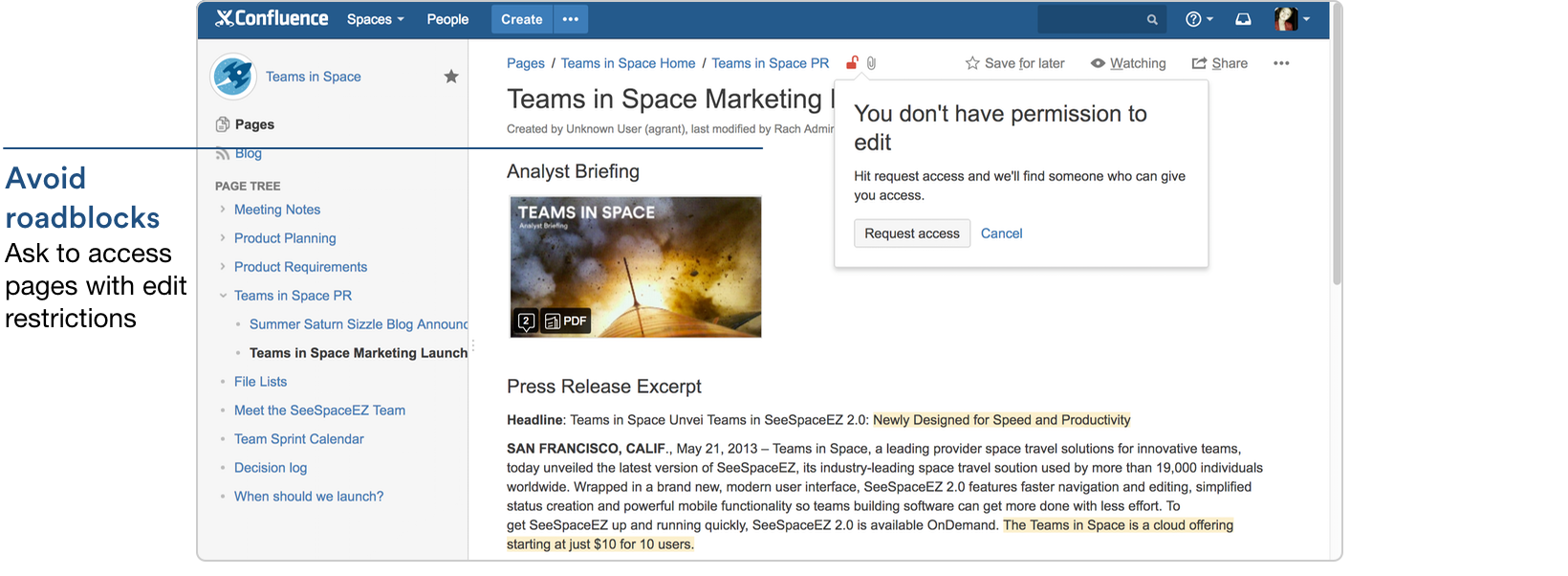
Task: Open the Analyst Briefing PDF thumbnail
Action: pyautogui.click(x=636, y=266)
